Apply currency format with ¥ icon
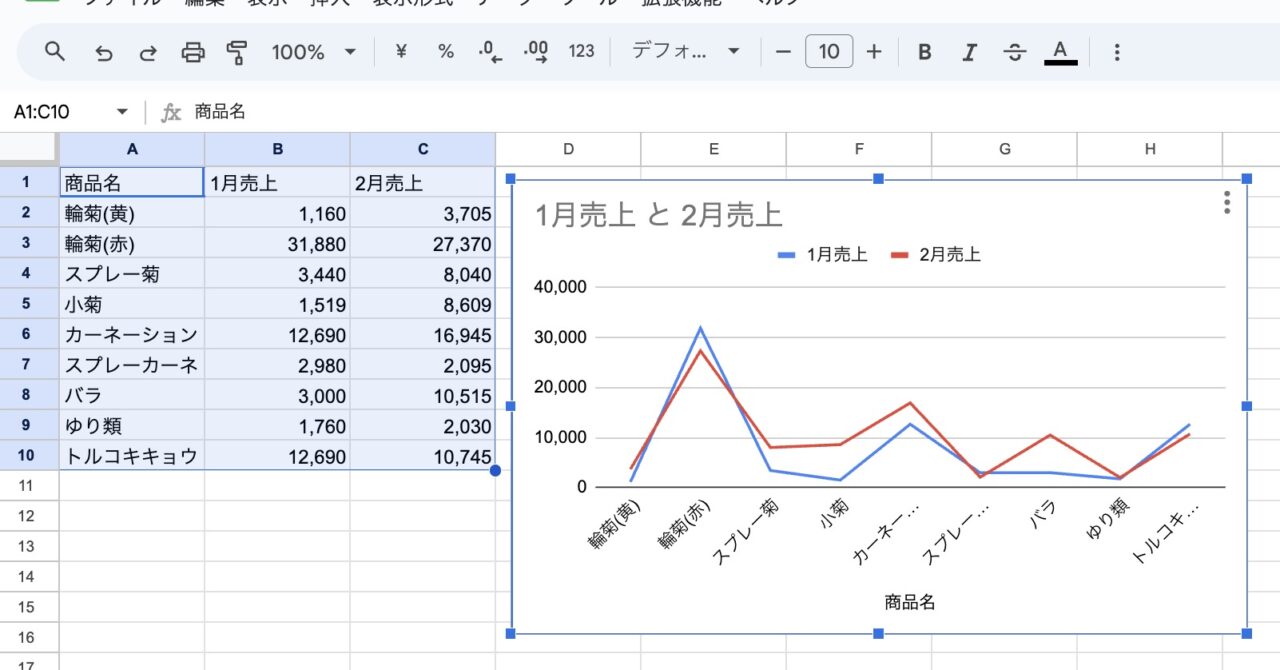Screen dimensions: 1280x670 click(x=401, y=52)
